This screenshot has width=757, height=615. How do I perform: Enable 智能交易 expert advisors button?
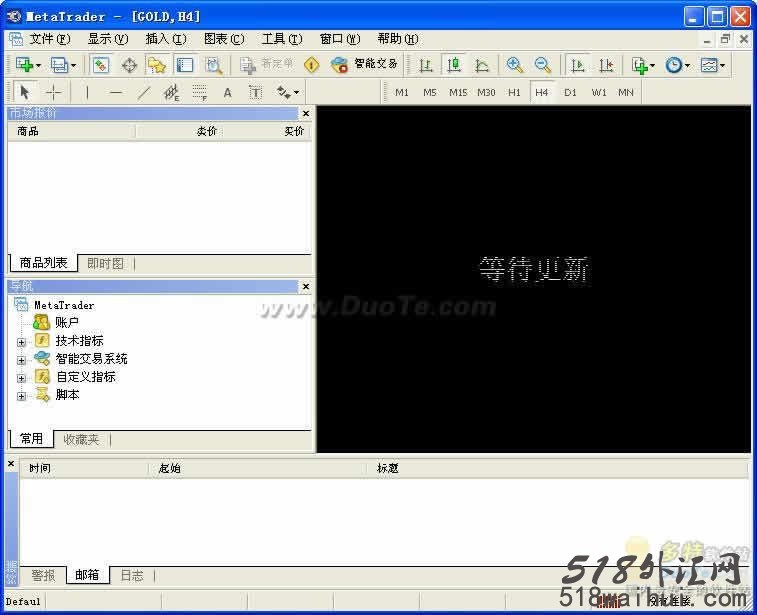pyautogui.click(x=364, y=64)
